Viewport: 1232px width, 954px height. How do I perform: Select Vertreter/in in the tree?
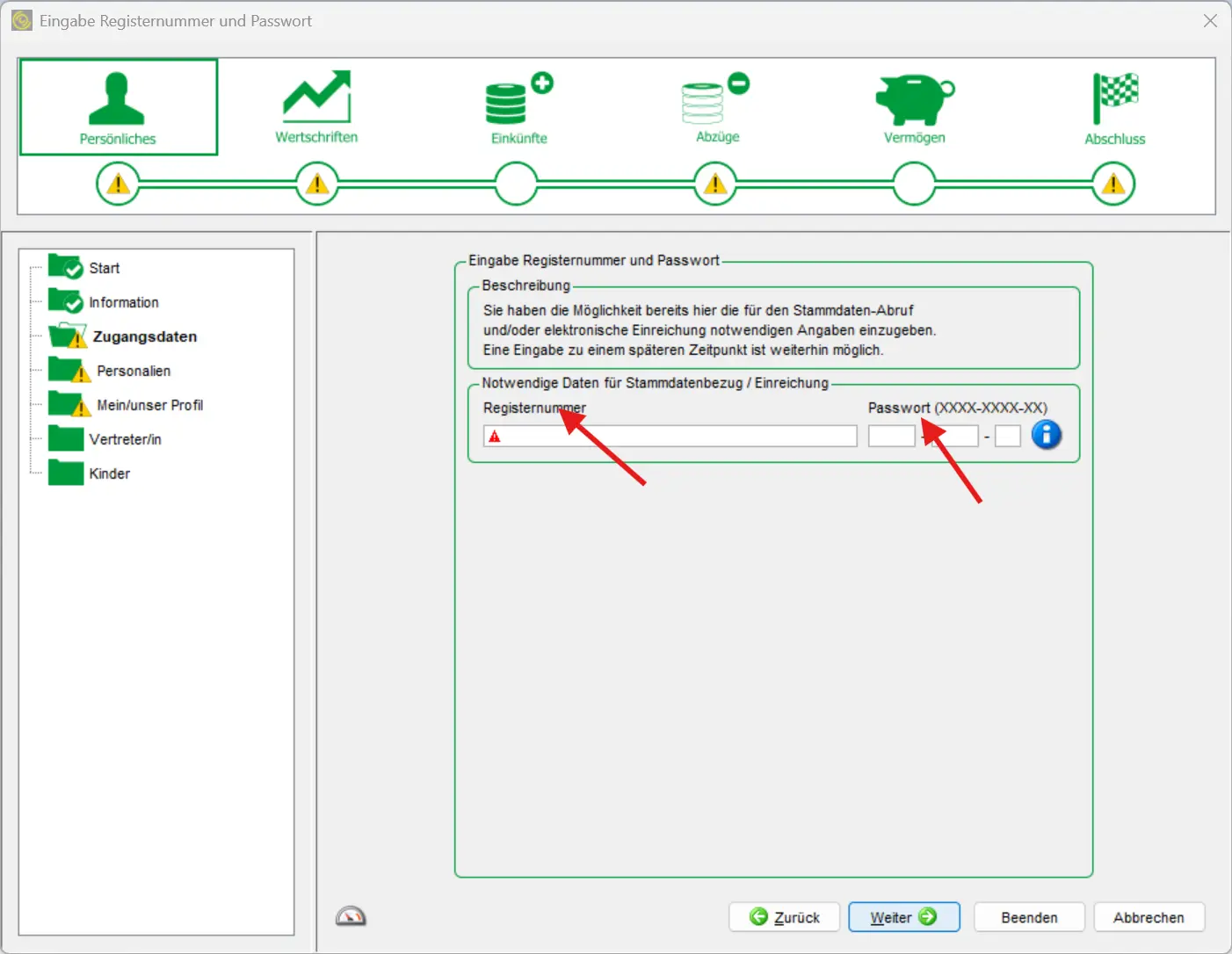click(x=125, y=439)
